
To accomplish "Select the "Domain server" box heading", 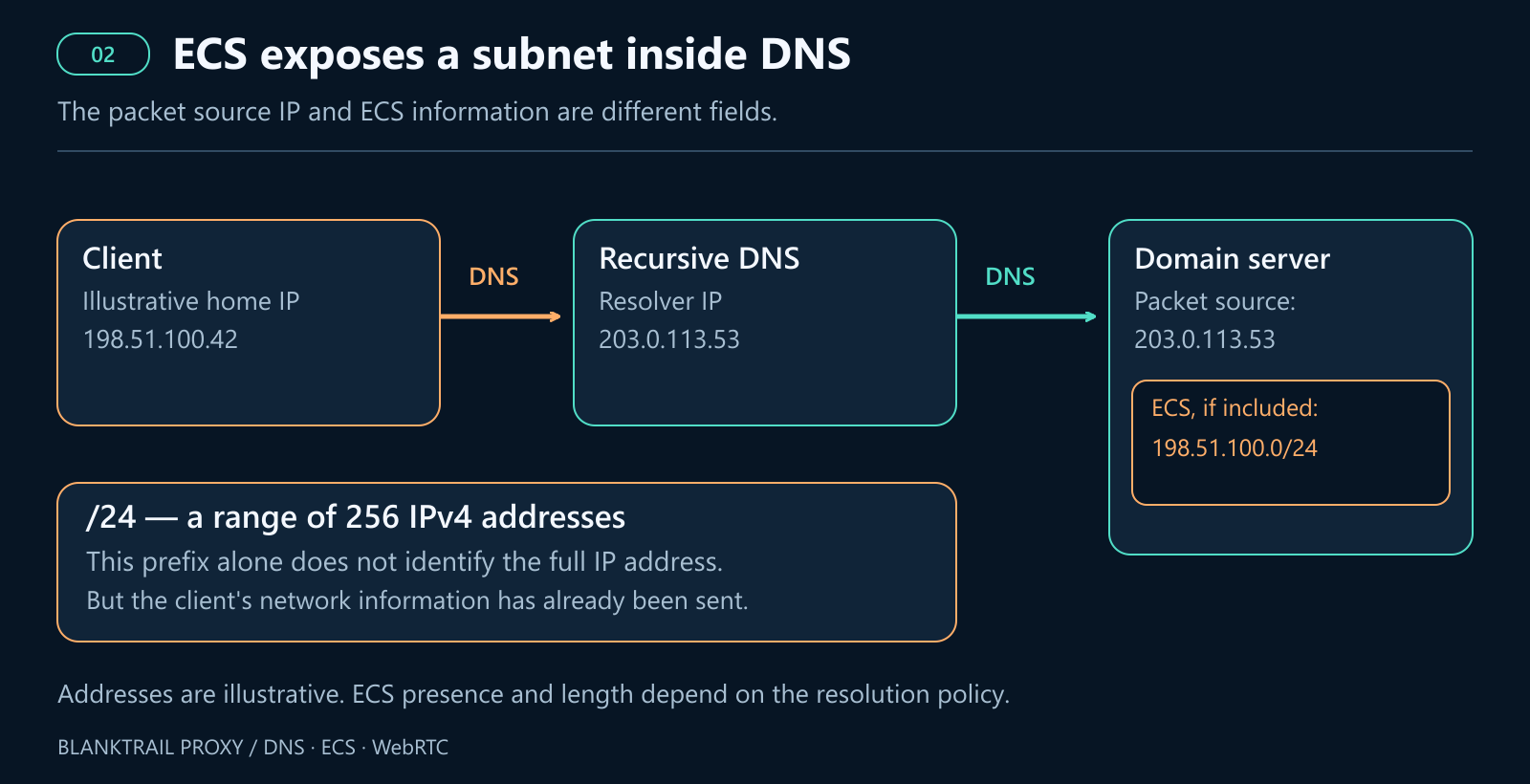I will point(1232,258).
